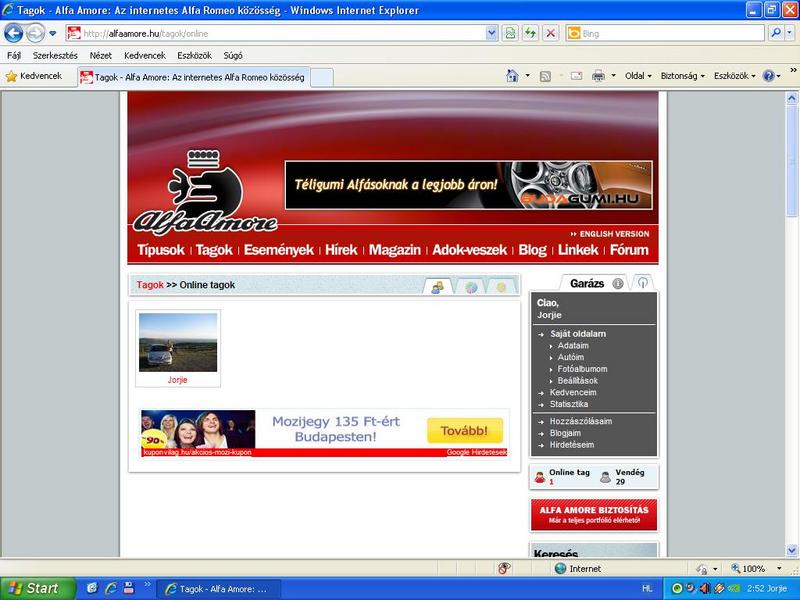Go back with the browser Back arrow
Screen dimensions: 800x600
13,34
